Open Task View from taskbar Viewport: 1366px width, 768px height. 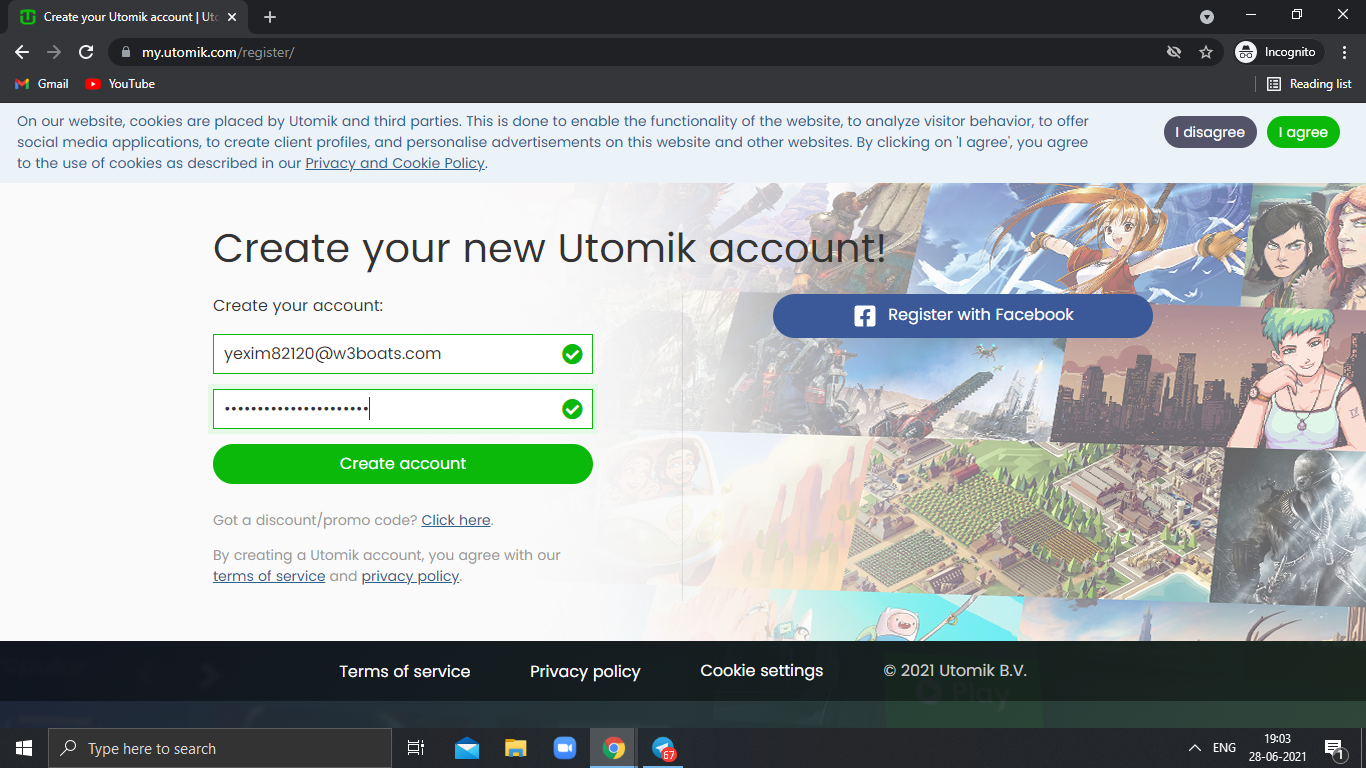[x=416, y=748]
